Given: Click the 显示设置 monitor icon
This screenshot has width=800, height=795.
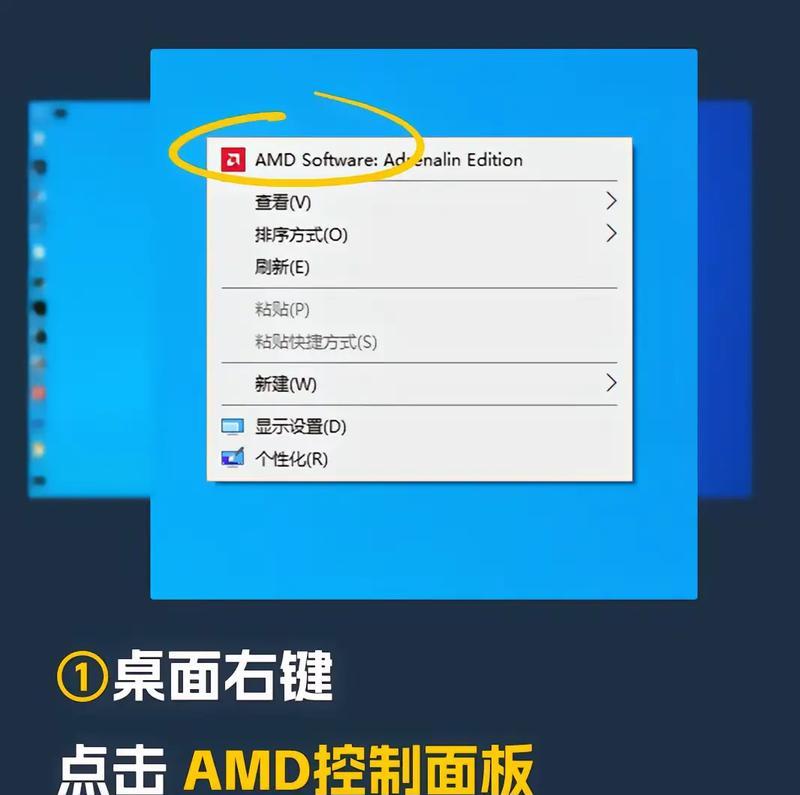Looking at the screenshot, I should pos(233,427).
